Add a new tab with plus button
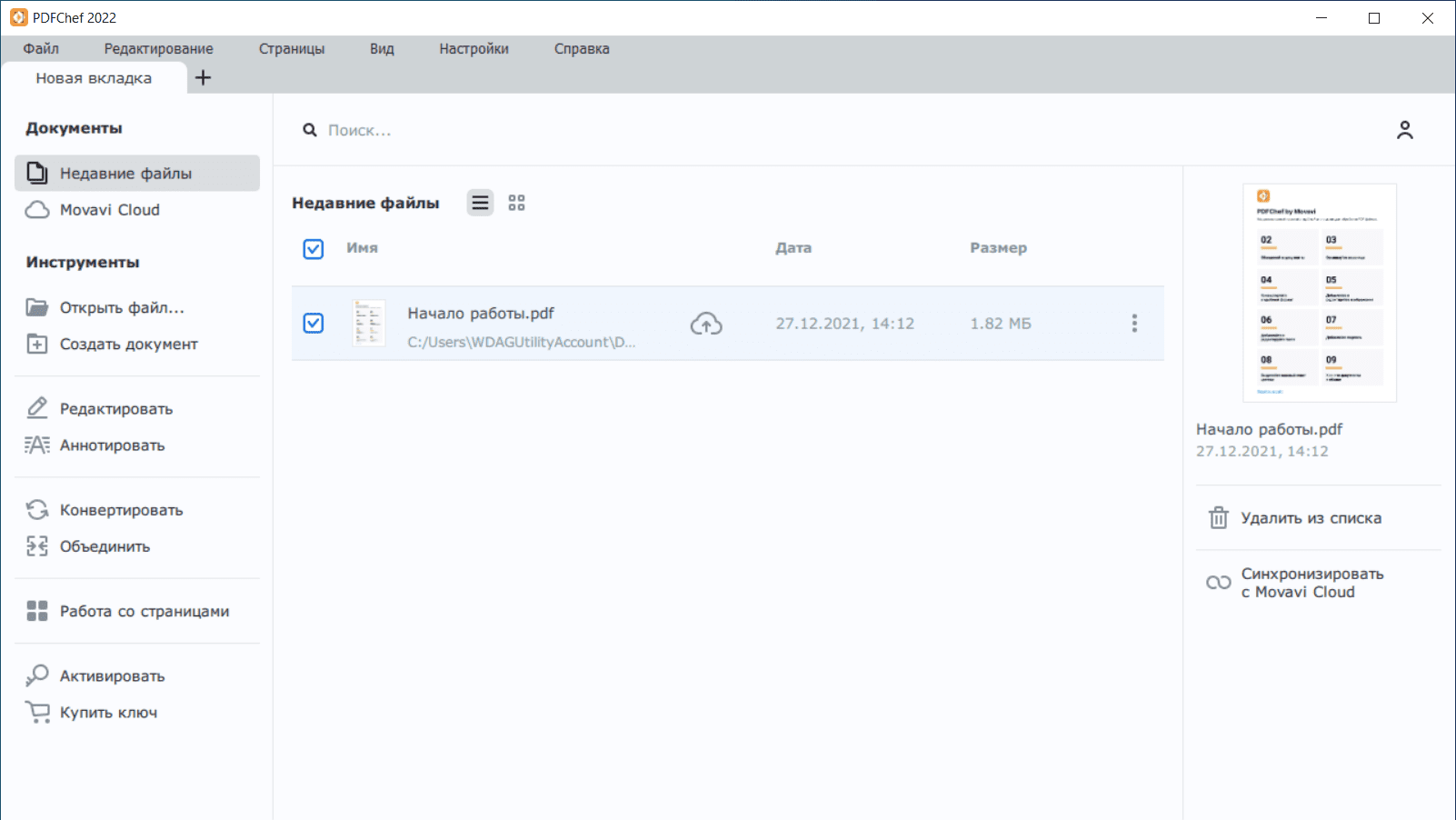Image resolution: width=1456 pixels, height=820 pixels. coord(203,77)
